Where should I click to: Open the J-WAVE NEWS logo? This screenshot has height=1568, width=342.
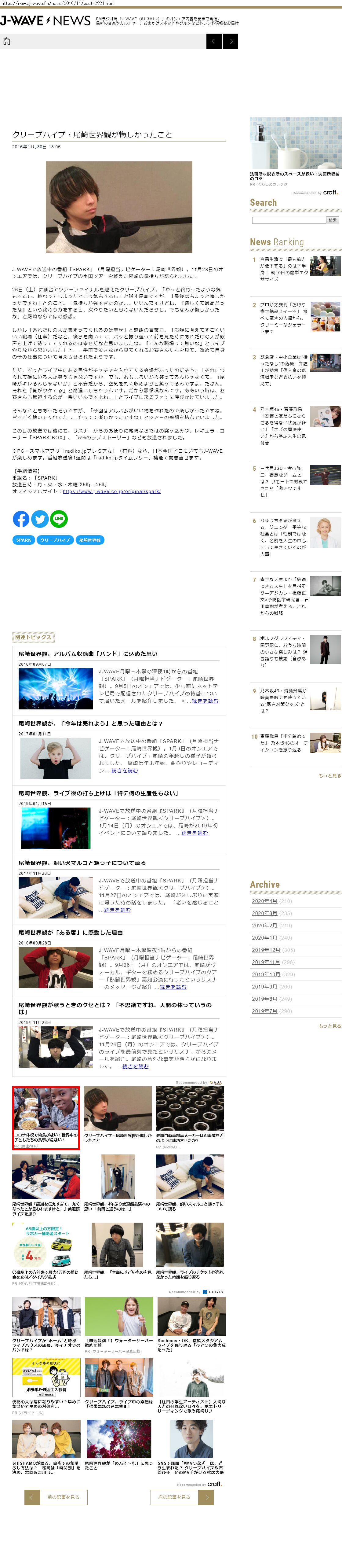click(x=45, y=21)
